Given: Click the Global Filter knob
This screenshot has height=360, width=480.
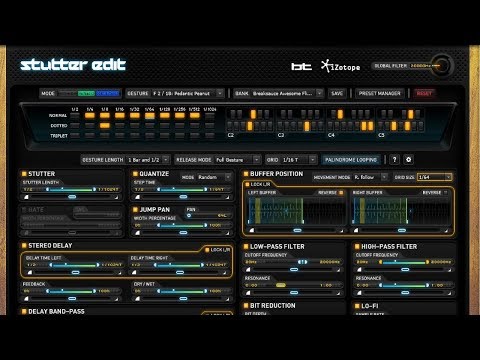Looking at the screenshot, I should (x=443, y=66).
